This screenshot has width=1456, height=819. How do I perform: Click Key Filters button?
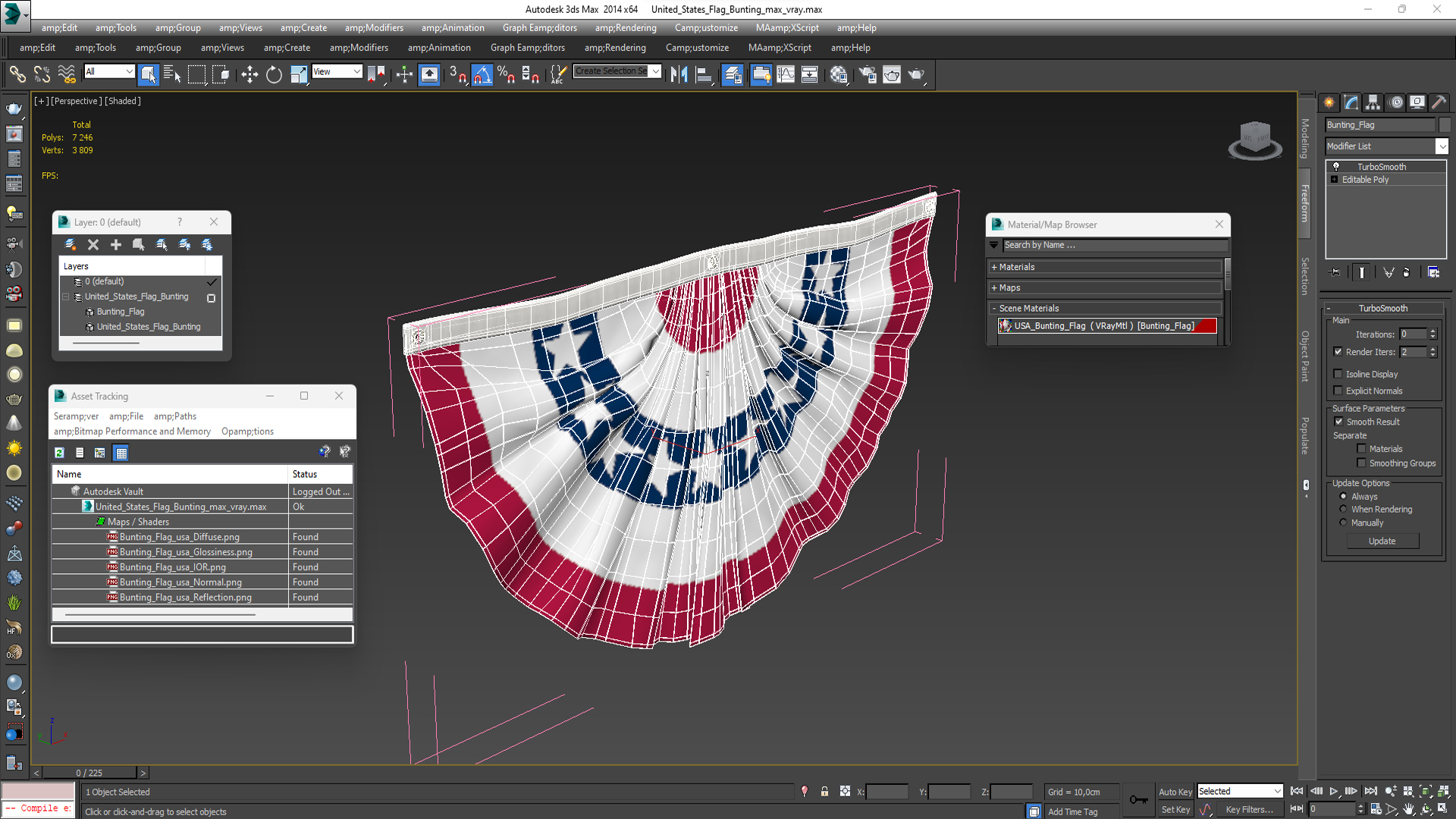pyautogui.click(x=1249, y=810)
